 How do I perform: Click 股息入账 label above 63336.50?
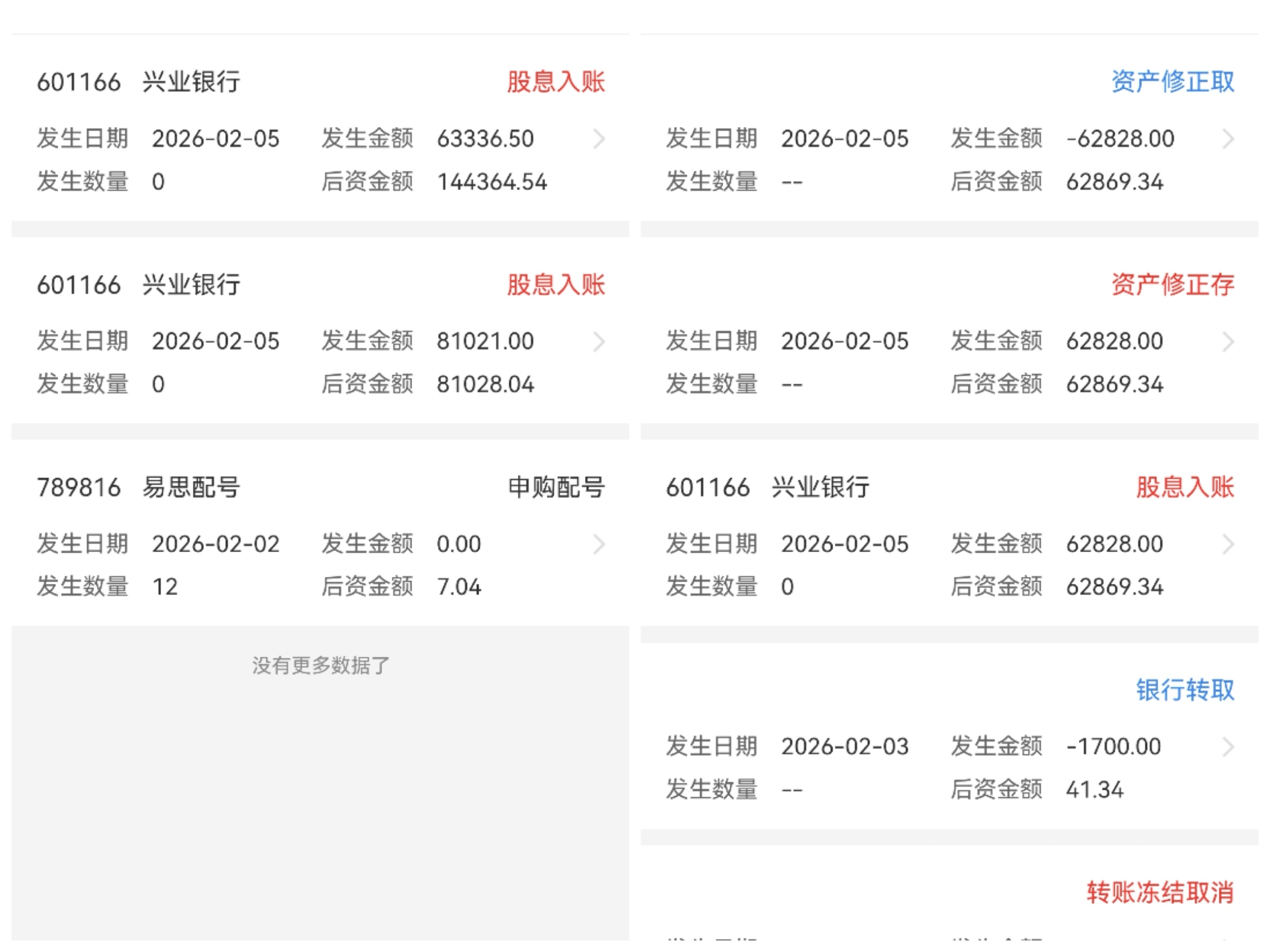(x=556, y=82)
